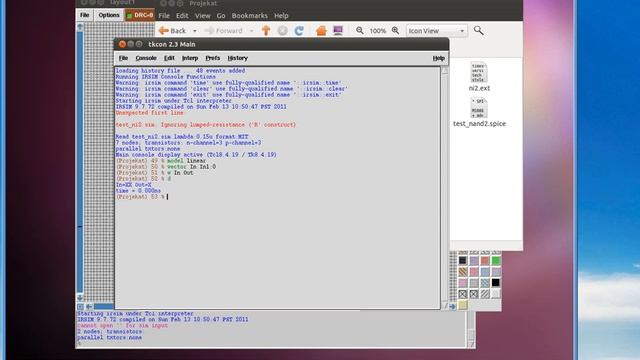Go up to parent folder
This screenshot has width=640, height=360.
point(266,31)
